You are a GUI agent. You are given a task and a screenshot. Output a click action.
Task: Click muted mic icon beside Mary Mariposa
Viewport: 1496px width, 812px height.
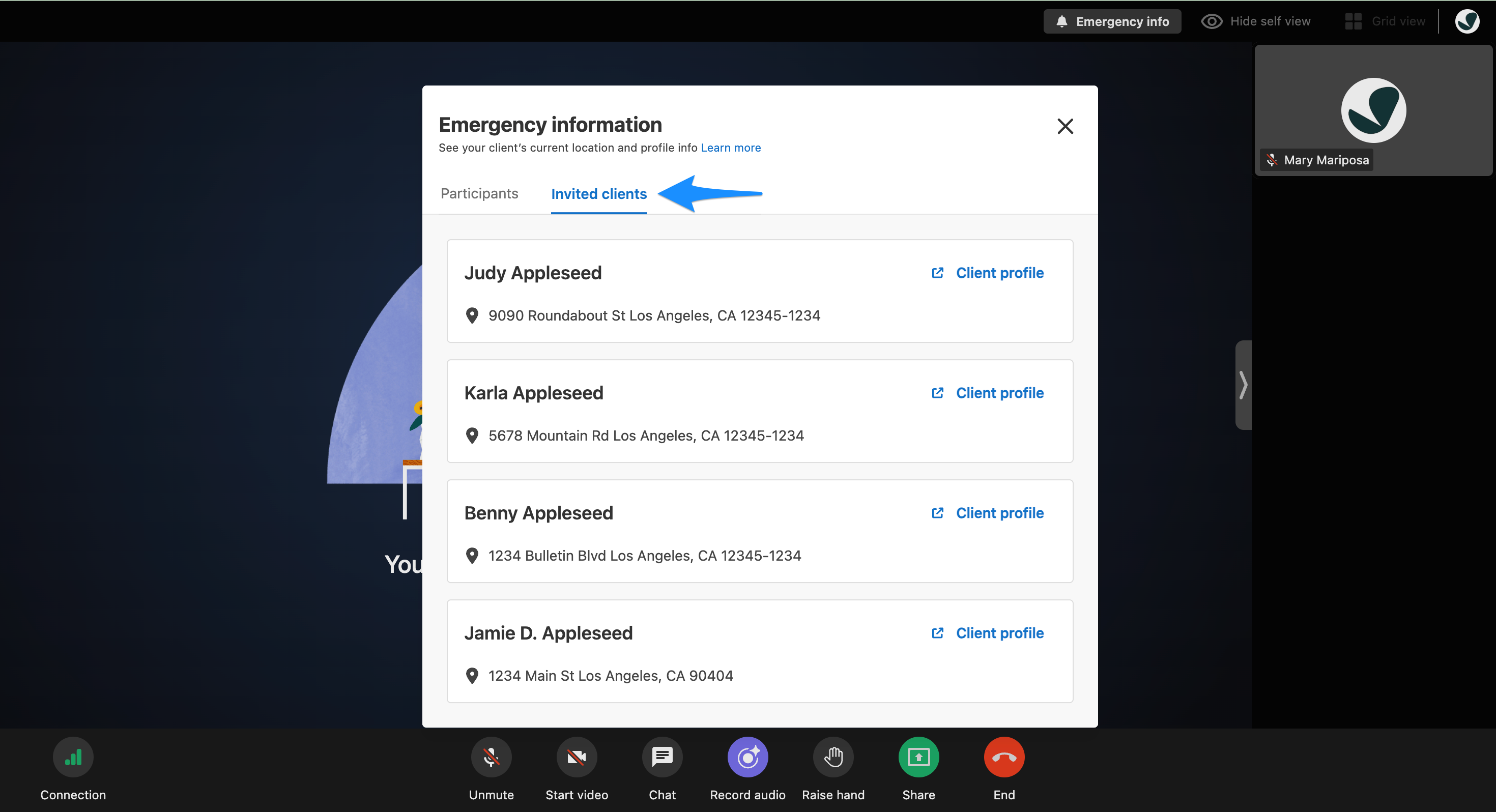click(1272, 160)
